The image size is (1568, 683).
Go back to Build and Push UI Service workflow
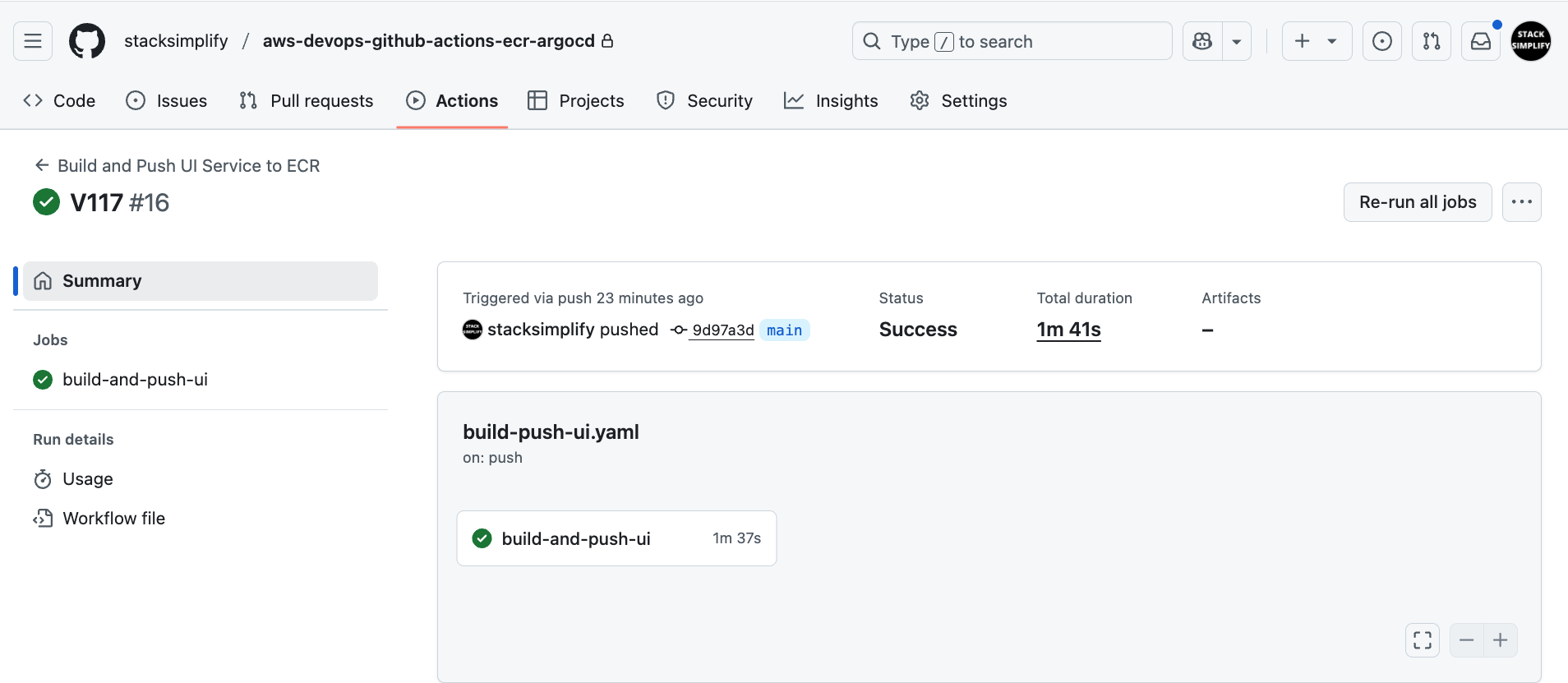click(x=177, y=165)
